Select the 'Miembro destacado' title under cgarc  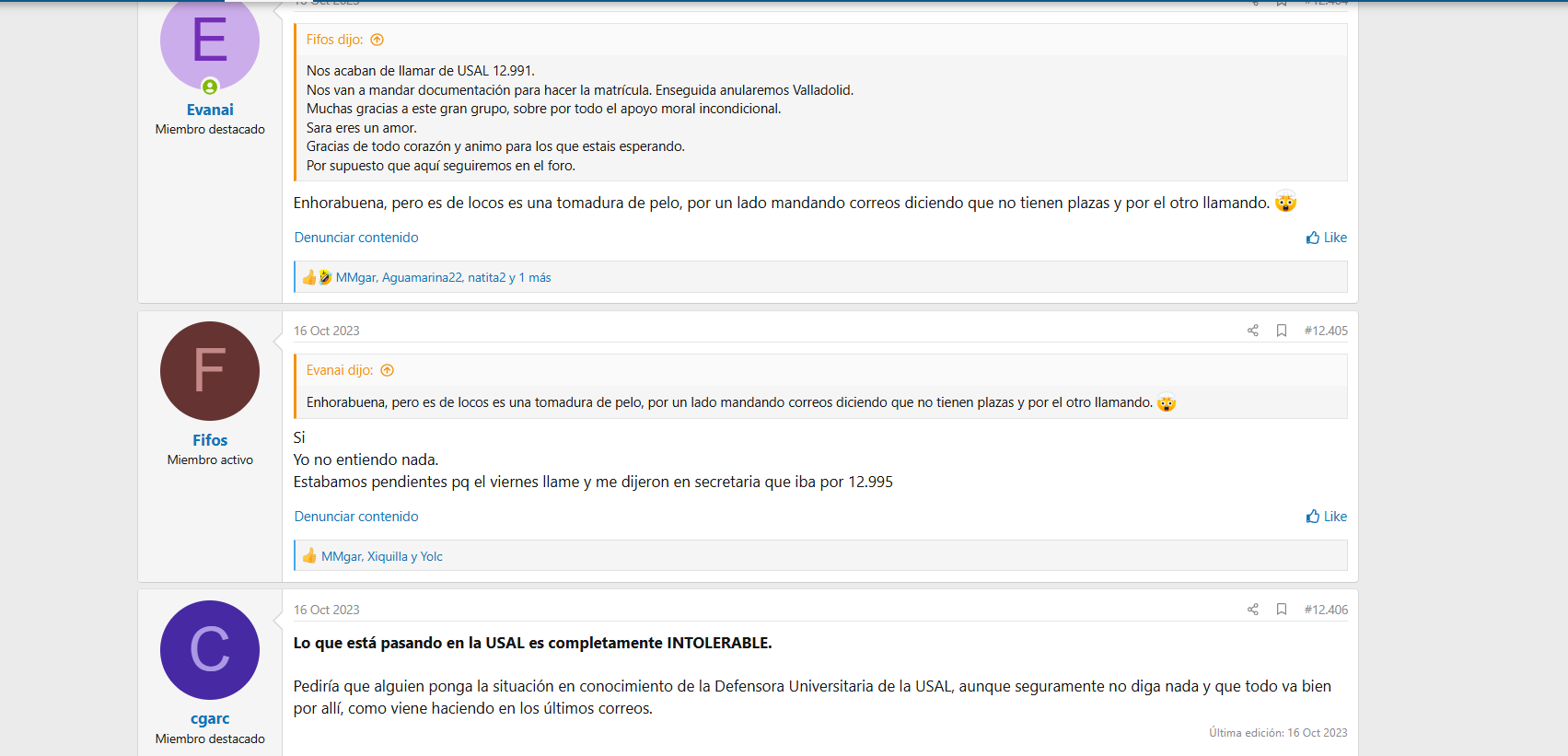[210, 739]
